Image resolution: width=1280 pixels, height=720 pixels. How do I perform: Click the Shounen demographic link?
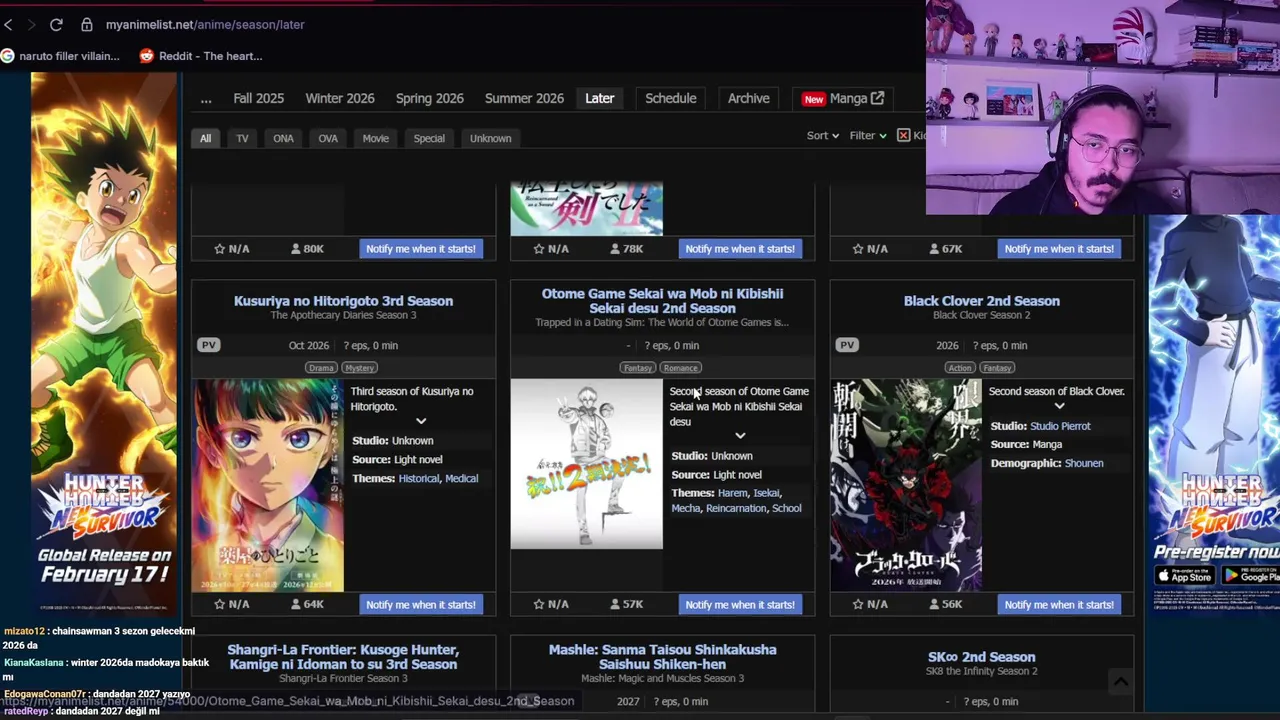pyautogui.click(x=1084, y=463)
